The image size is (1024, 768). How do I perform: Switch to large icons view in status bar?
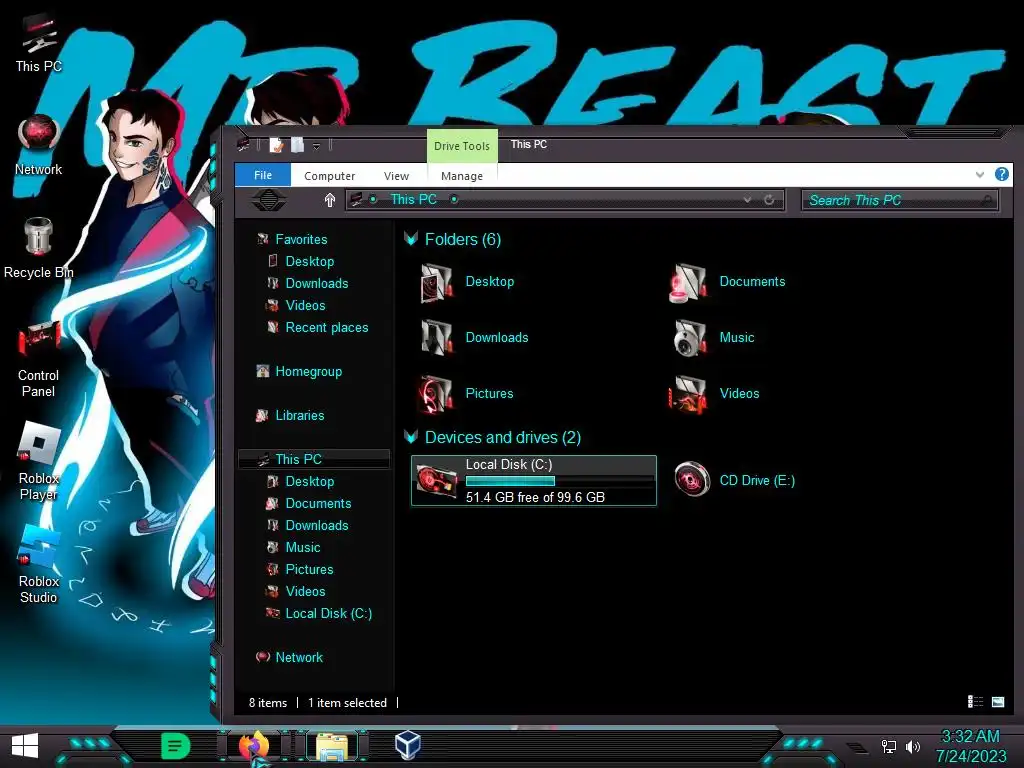click(998, 701)
